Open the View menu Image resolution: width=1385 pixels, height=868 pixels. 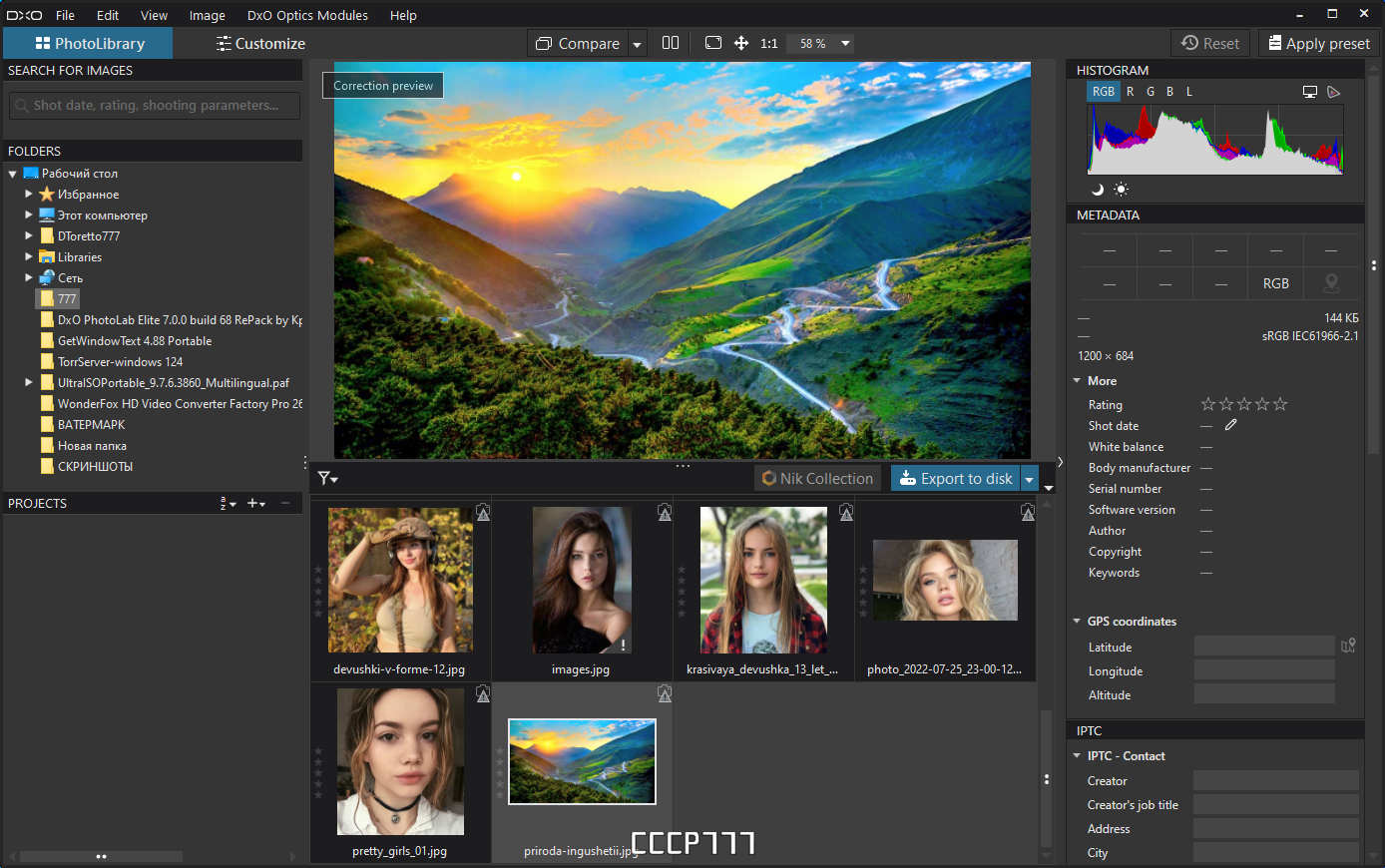(154, 15)
